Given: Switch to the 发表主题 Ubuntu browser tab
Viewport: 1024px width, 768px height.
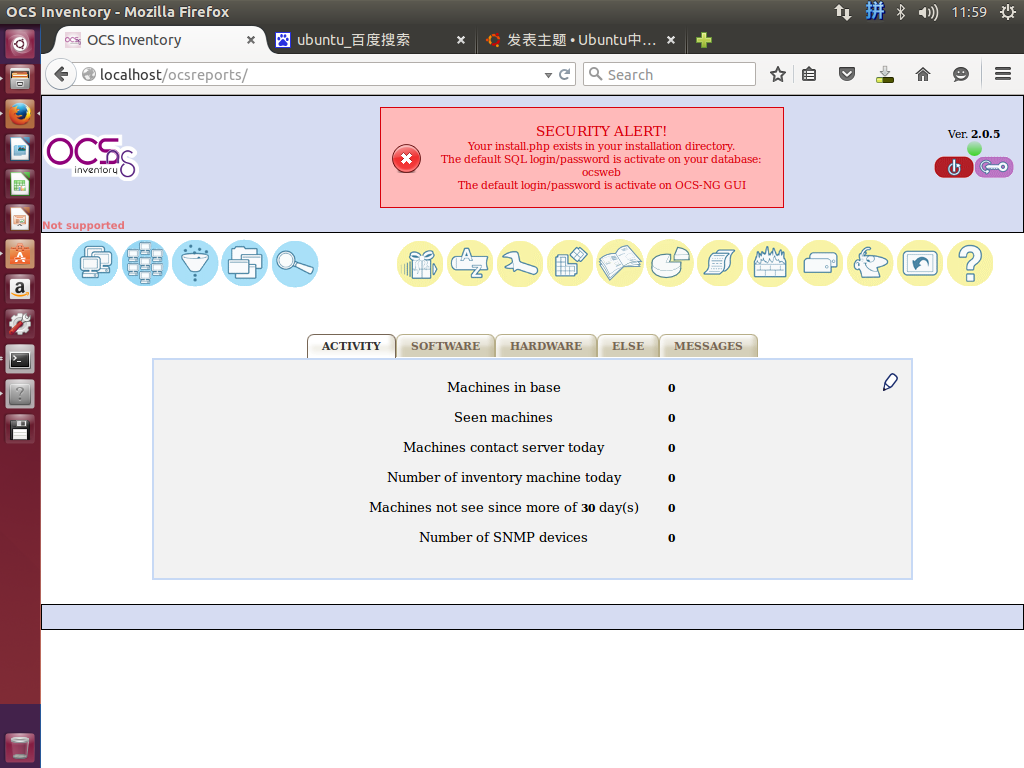Looking at the screenshot, I should (x=581, y=40).
